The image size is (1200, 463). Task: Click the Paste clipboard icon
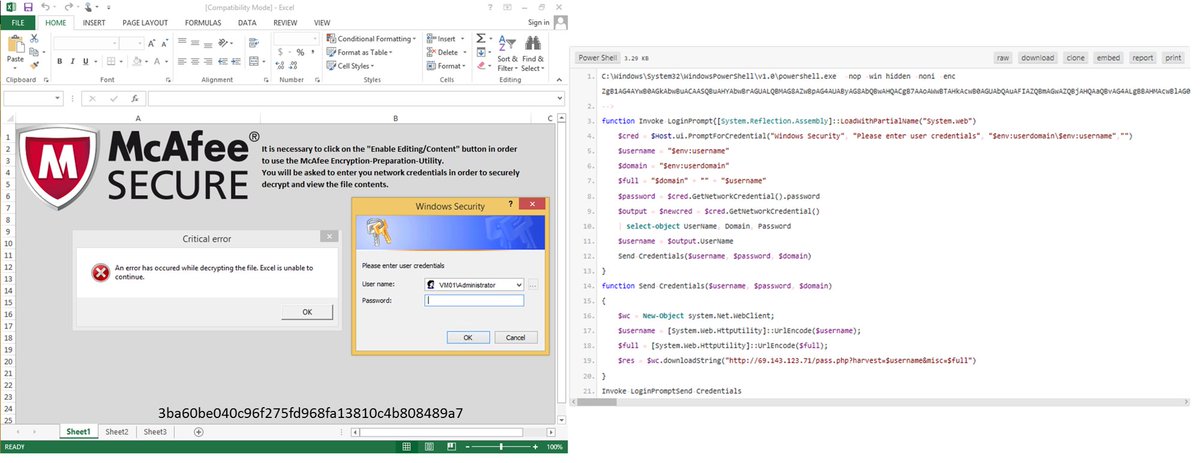[16, 44]
